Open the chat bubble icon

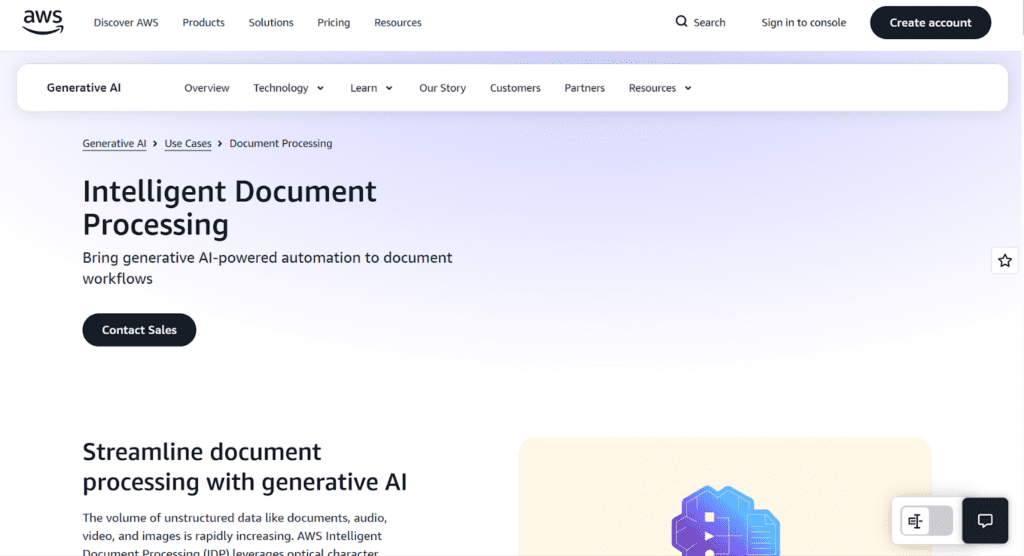tap(985, 521)
